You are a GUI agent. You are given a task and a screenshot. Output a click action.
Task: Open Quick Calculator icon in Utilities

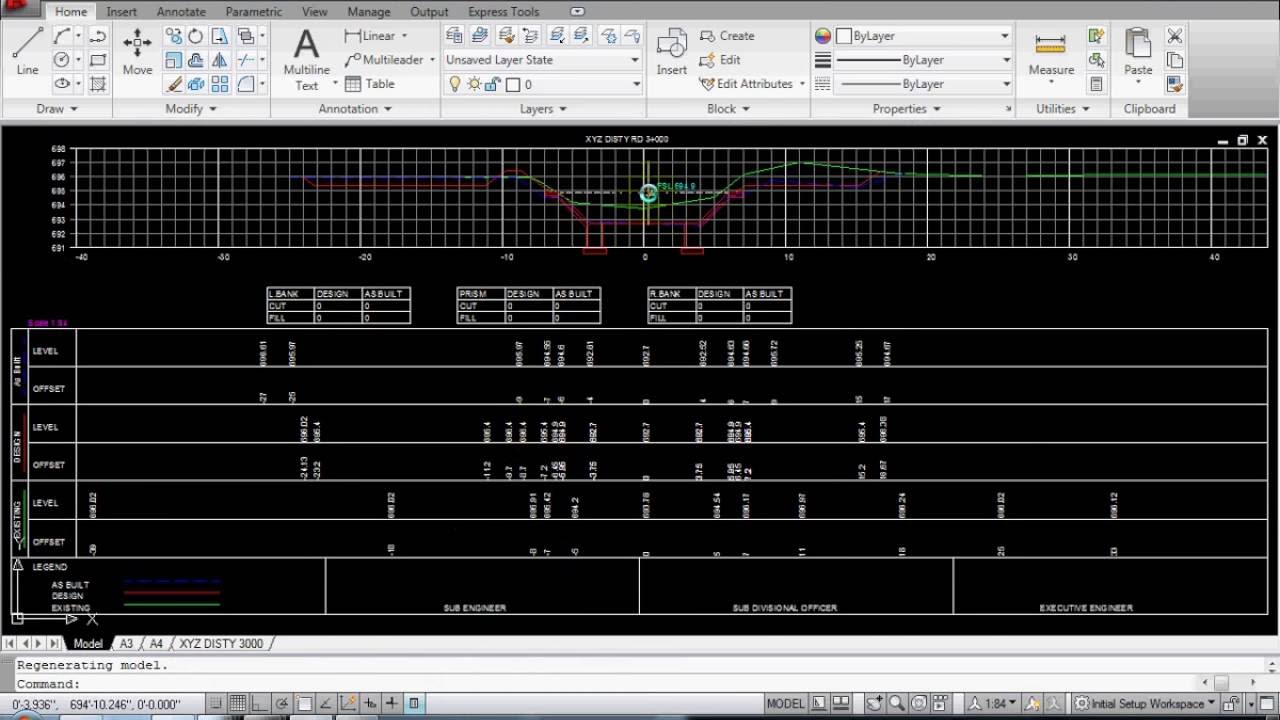1097,84
